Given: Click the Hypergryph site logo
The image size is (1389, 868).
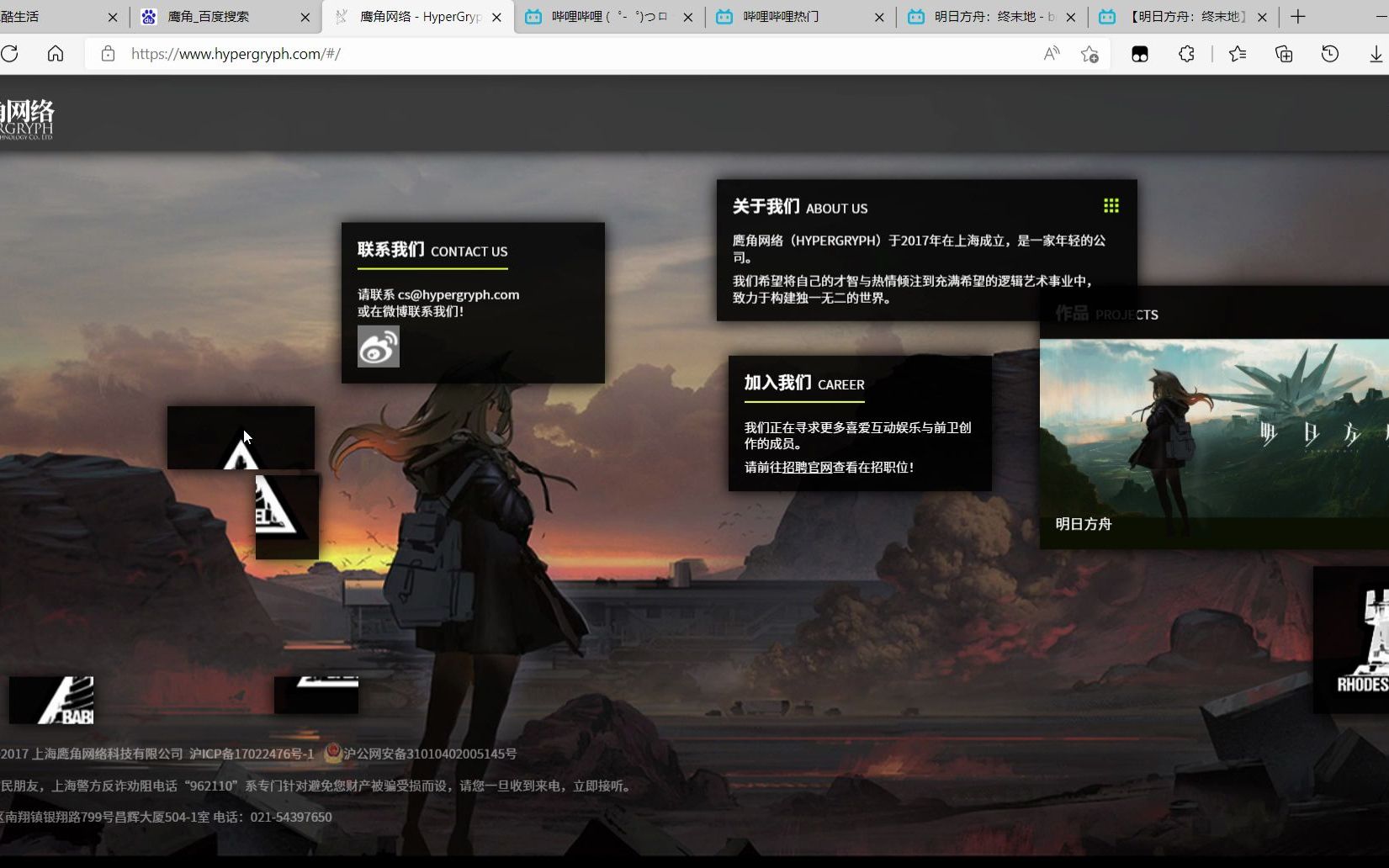Looking at the screenshot, I should tap(27, 119).
